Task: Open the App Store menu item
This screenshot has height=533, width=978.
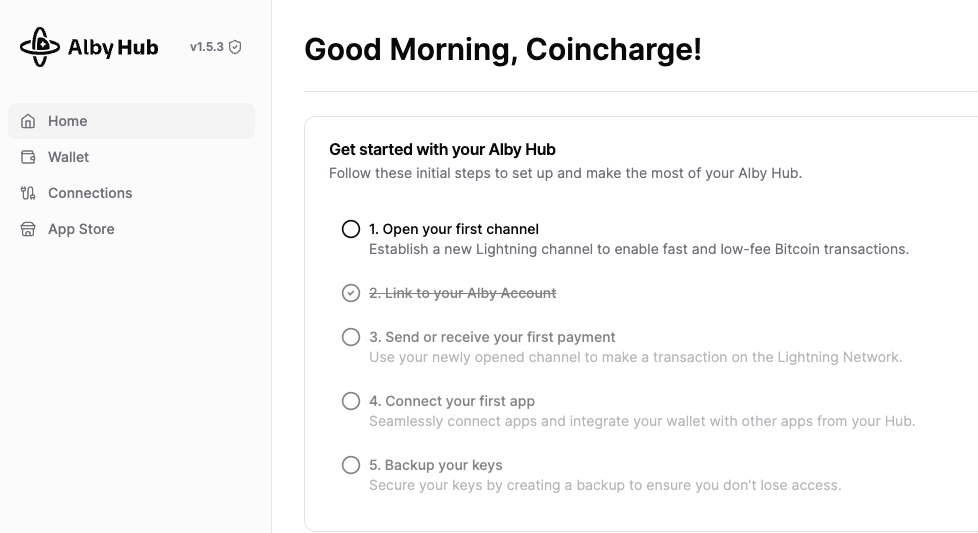Action: pos(132,229)
